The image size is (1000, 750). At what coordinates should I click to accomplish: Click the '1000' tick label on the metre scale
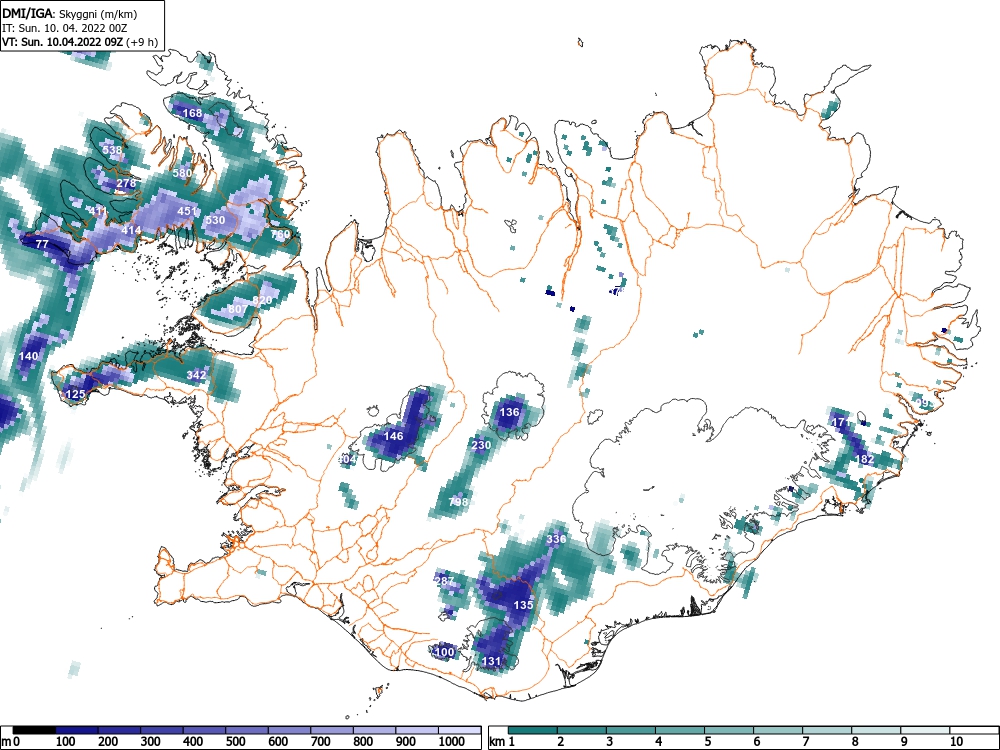coord(452,742)
